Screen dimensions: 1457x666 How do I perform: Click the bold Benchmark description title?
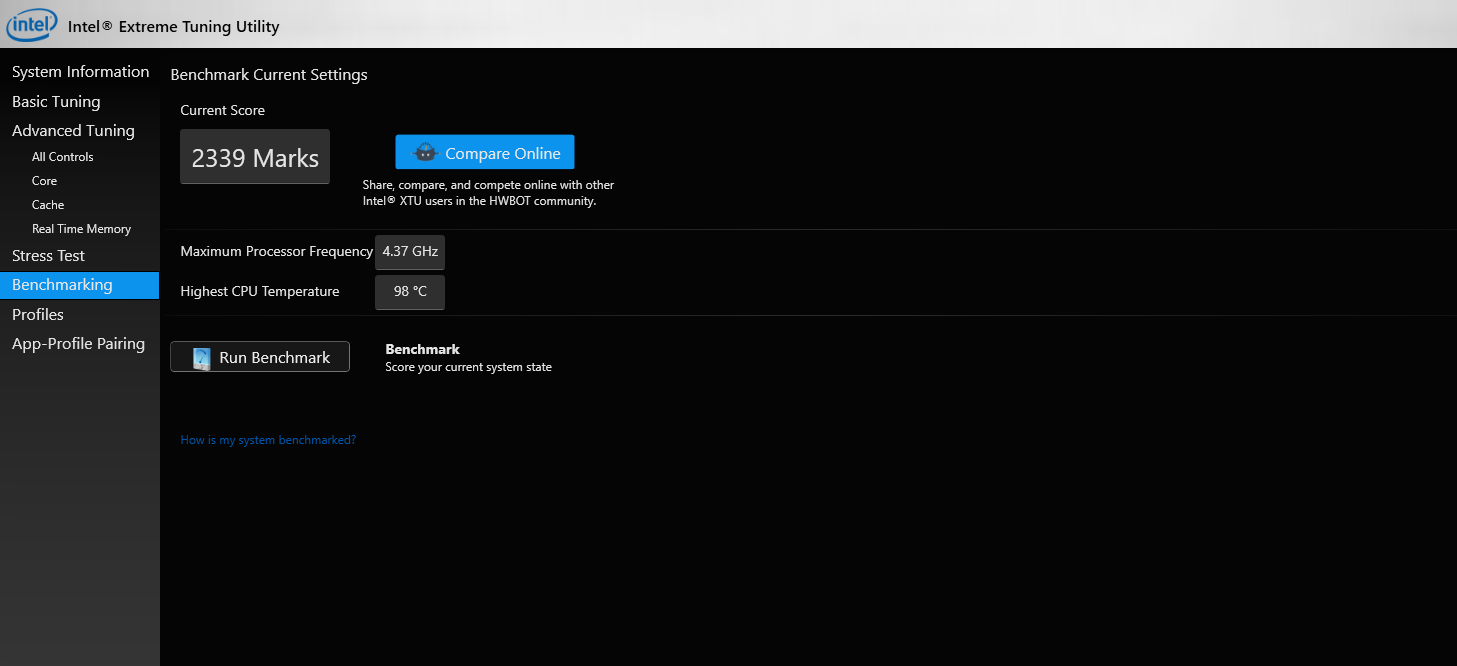423,350
